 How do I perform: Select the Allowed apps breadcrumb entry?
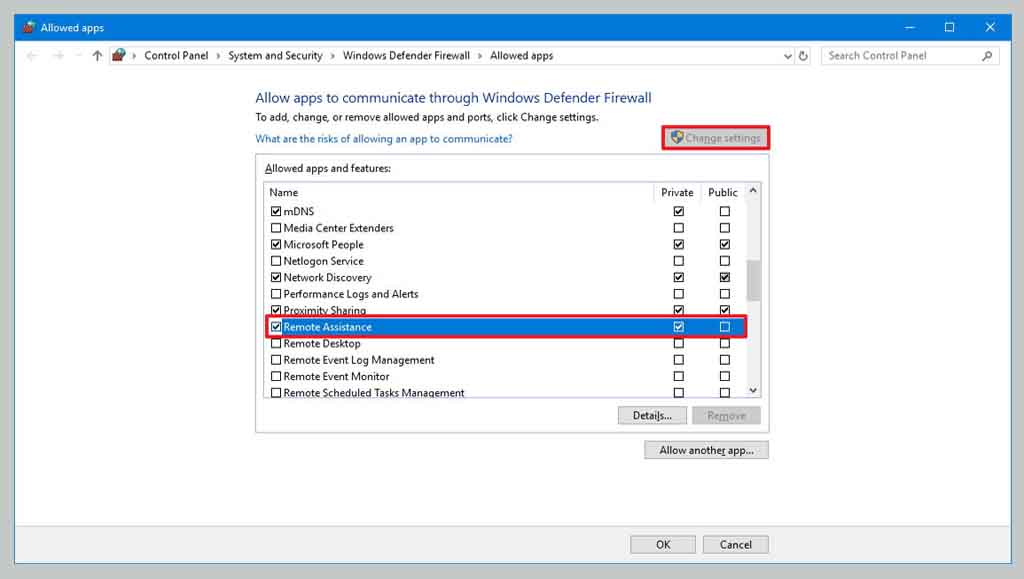pos(520,55)
